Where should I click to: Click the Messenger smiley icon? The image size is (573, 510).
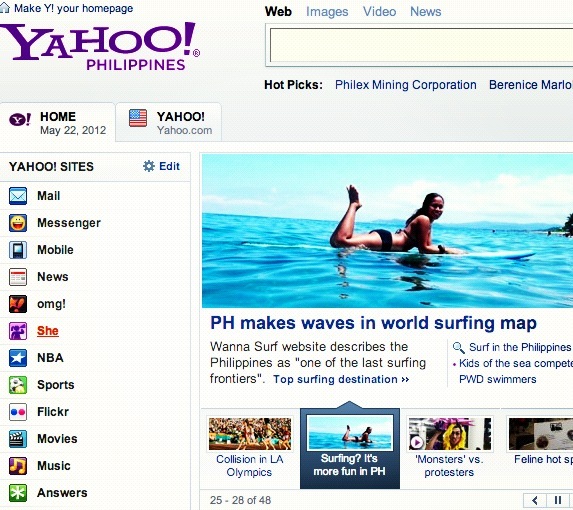(x=18, y=223)
